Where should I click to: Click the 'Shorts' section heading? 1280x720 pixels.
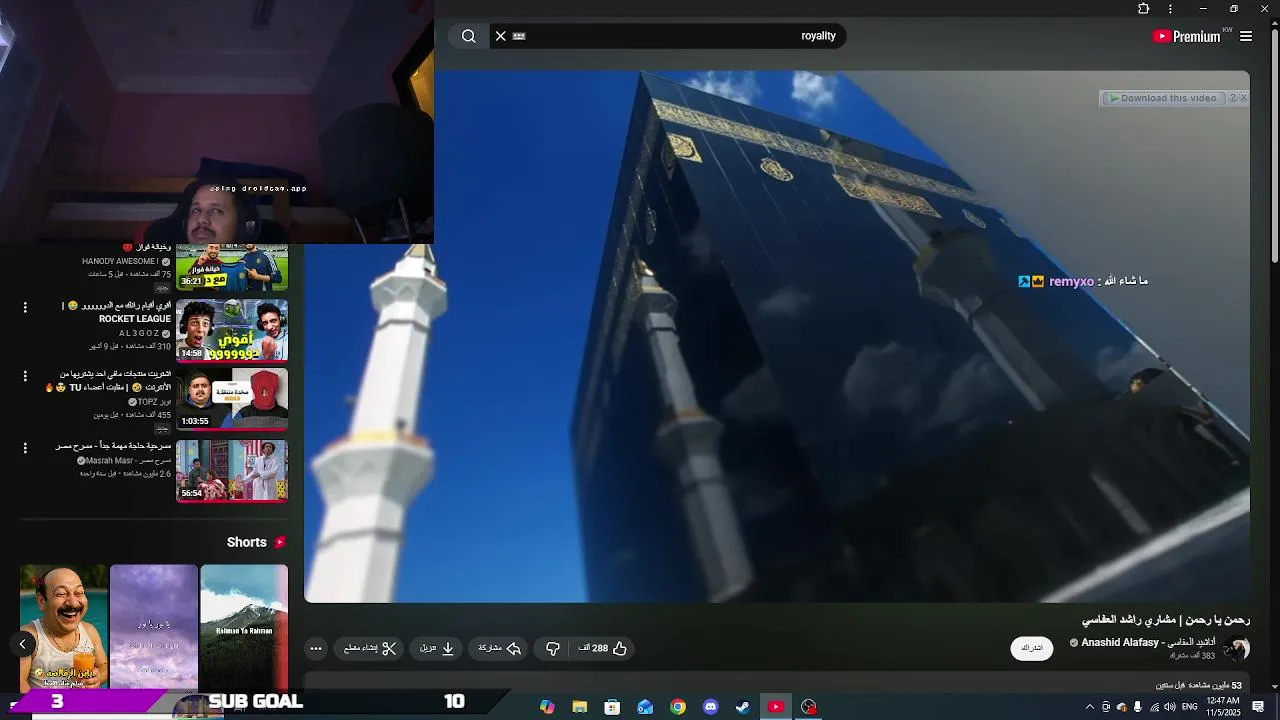click(247, 542)
